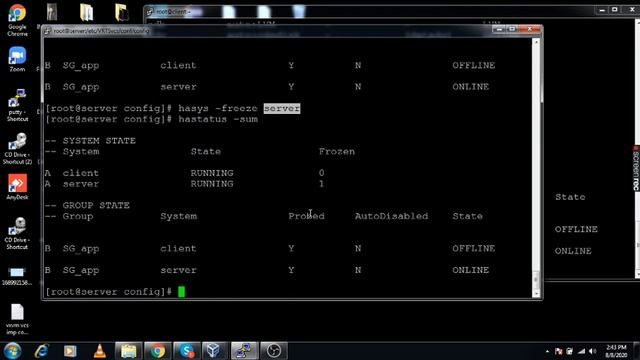Click the 'AutoDisabled' column header
This screenshot has height=360, width=640.
tap(391, 216)
